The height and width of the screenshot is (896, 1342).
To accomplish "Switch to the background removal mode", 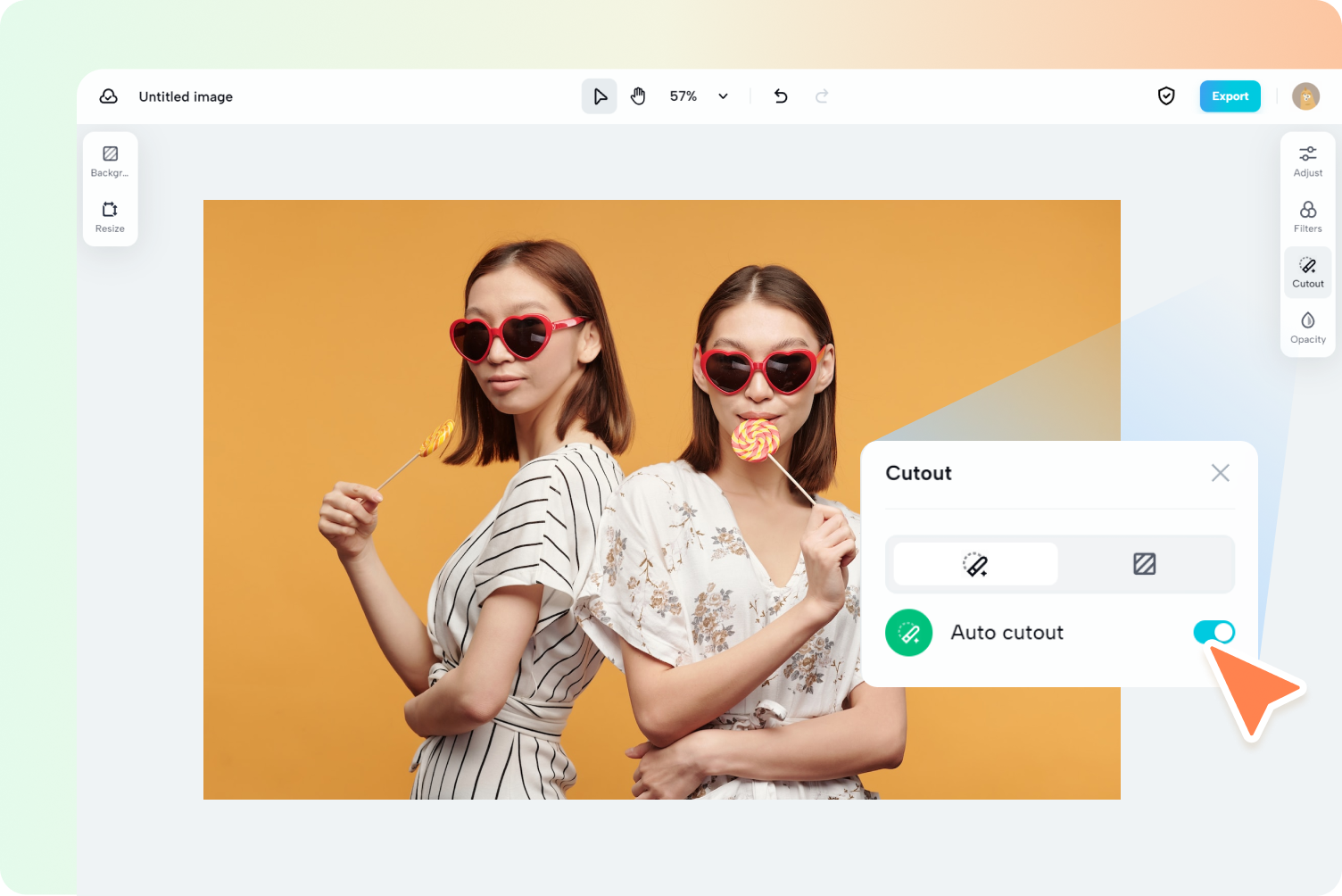I will (1145, 564).
